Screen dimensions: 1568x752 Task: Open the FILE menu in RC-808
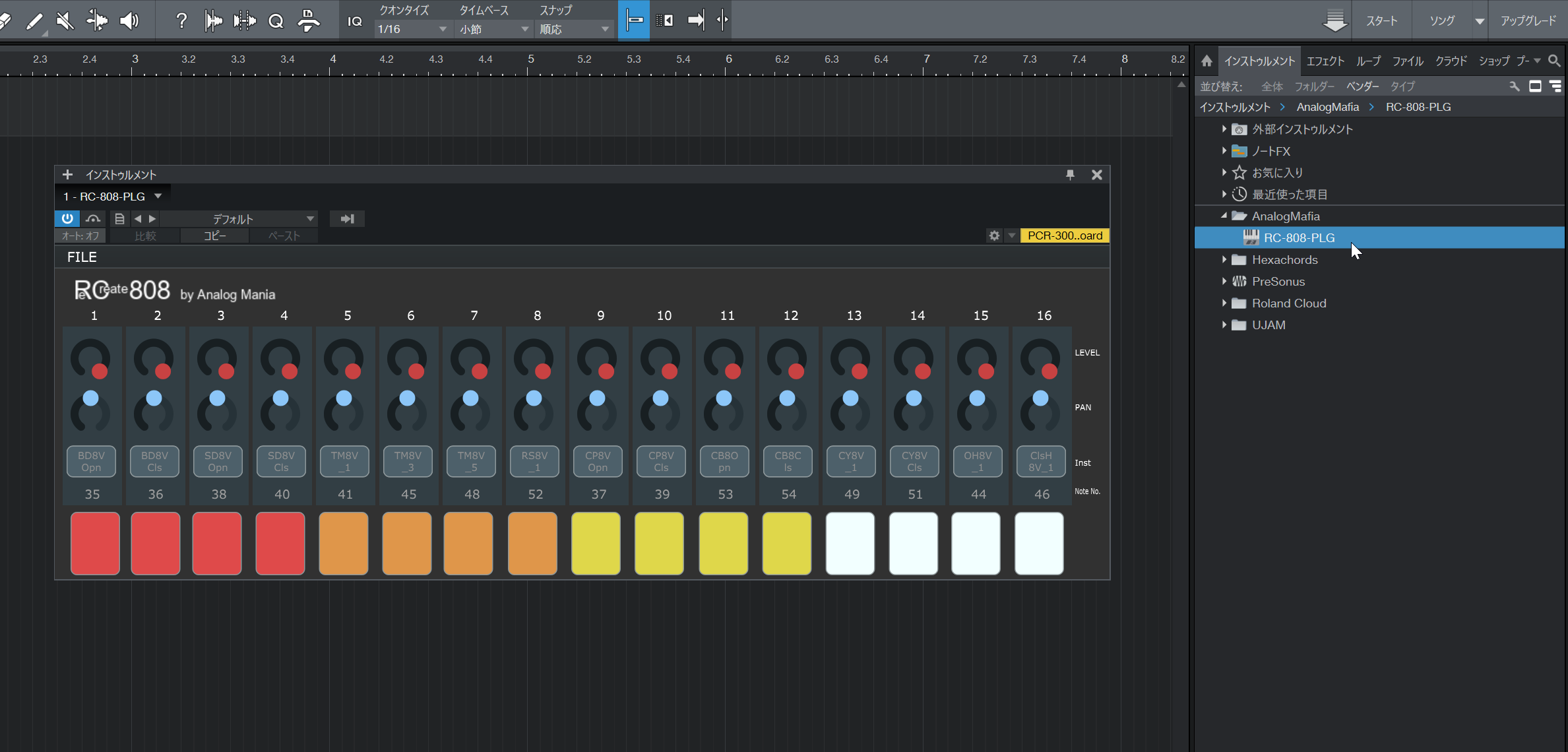(82, 257)
